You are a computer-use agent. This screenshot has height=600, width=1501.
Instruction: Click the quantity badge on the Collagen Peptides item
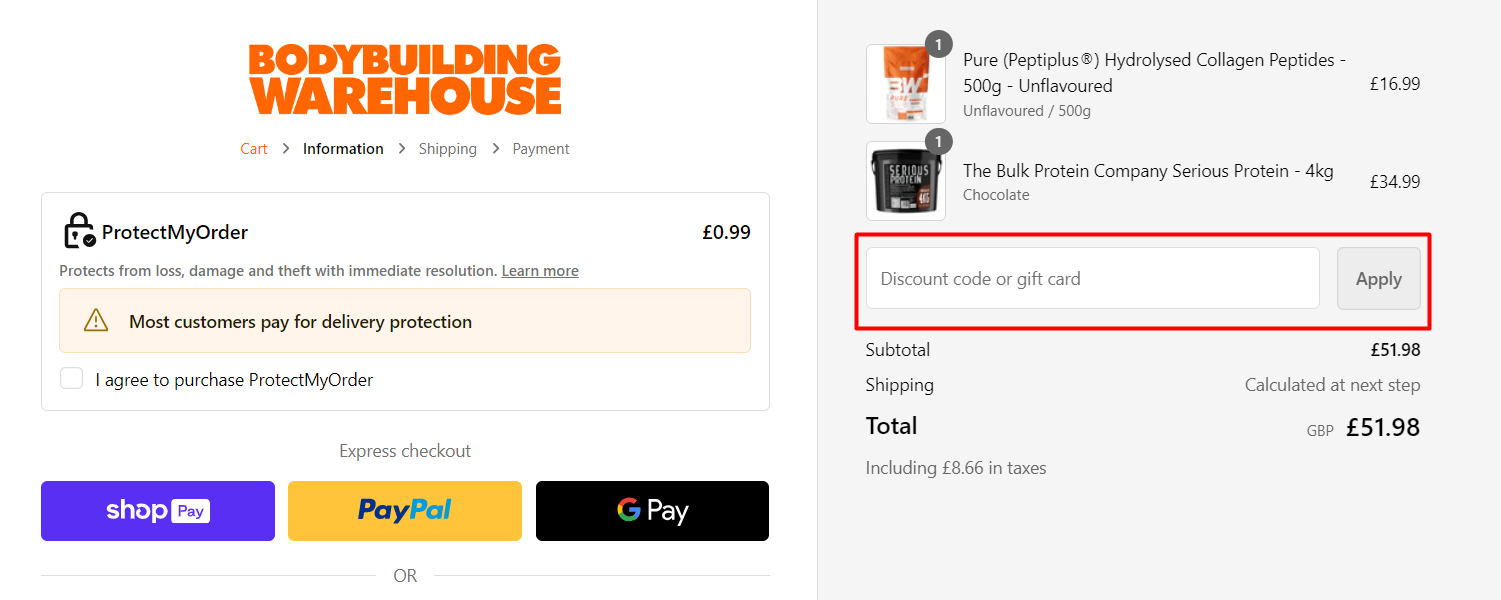[938, 44]
